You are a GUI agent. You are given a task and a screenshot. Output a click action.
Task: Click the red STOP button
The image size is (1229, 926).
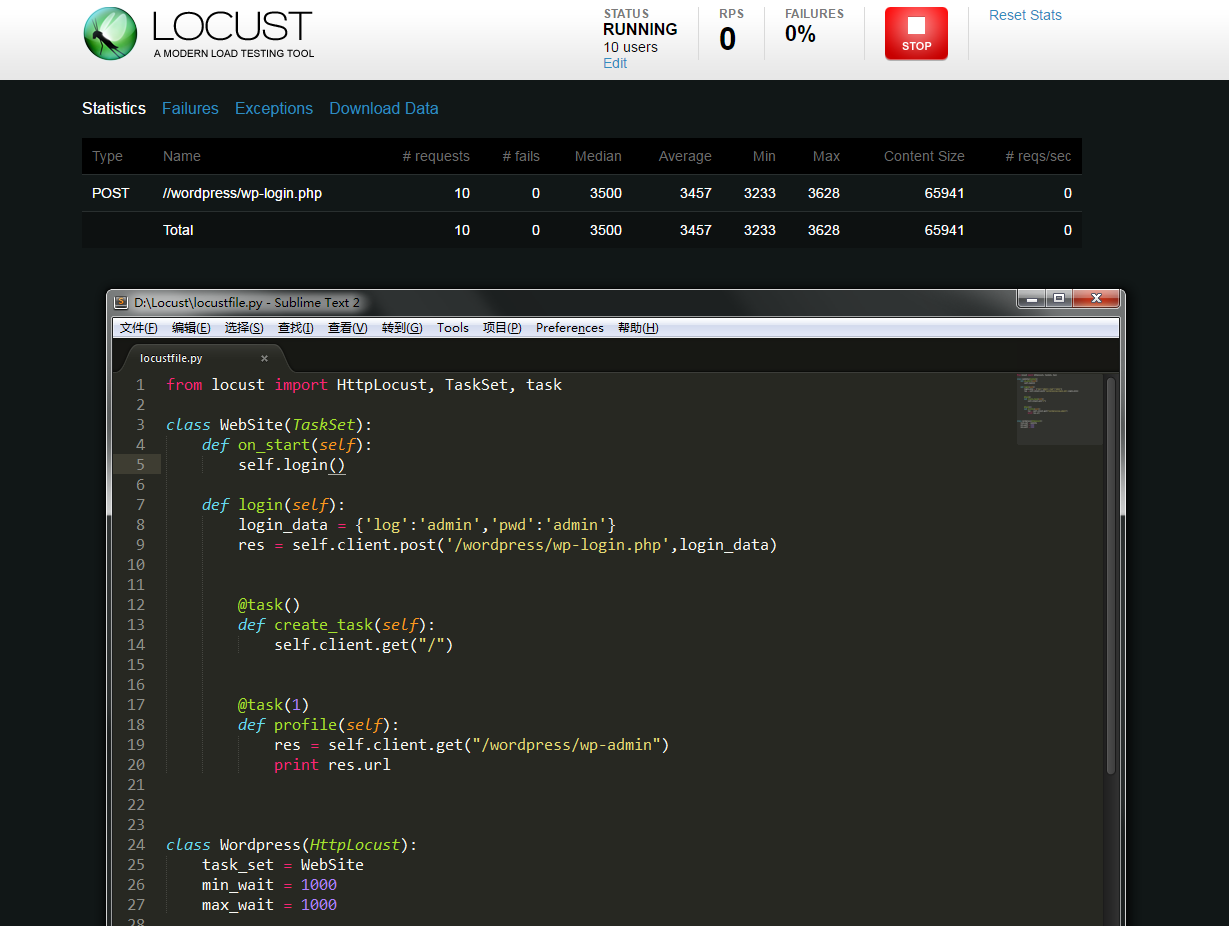coord(916,33)
